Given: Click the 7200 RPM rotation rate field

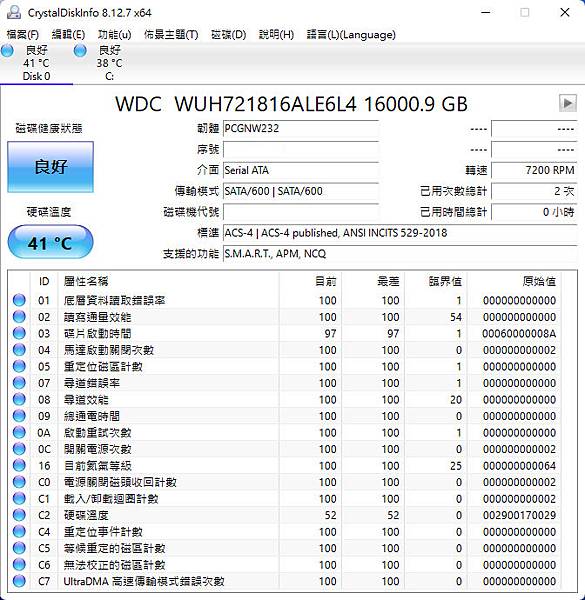Looking at the screenshot, I should point(534,170).
